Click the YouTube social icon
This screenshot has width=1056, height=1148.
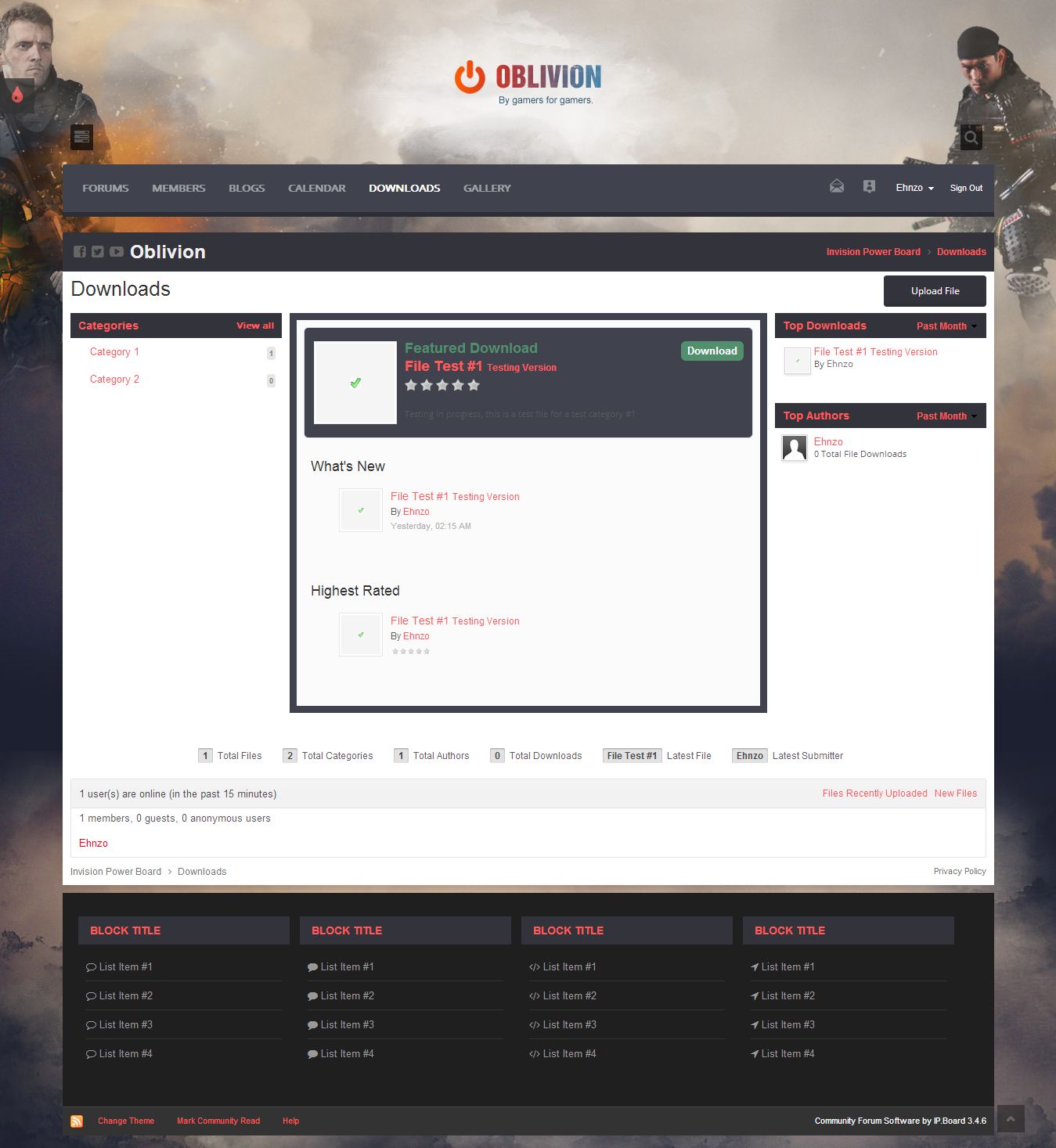[x=117, y=252]
